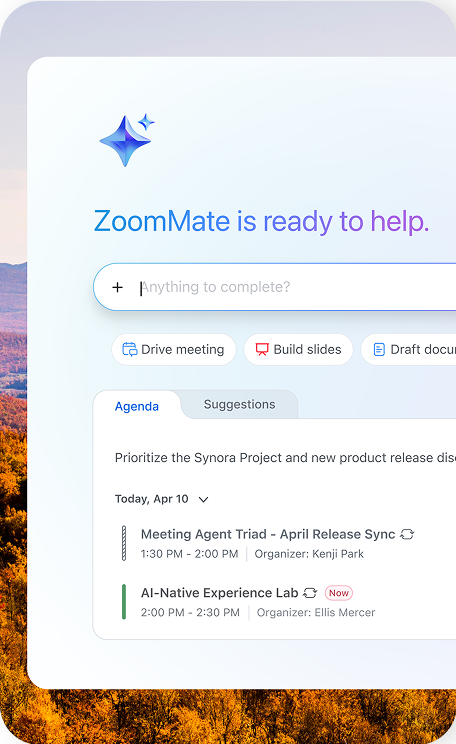Viewport: 456px width, 744px height.
Task: Choose the Draft document button
Action: pos(409,350)
